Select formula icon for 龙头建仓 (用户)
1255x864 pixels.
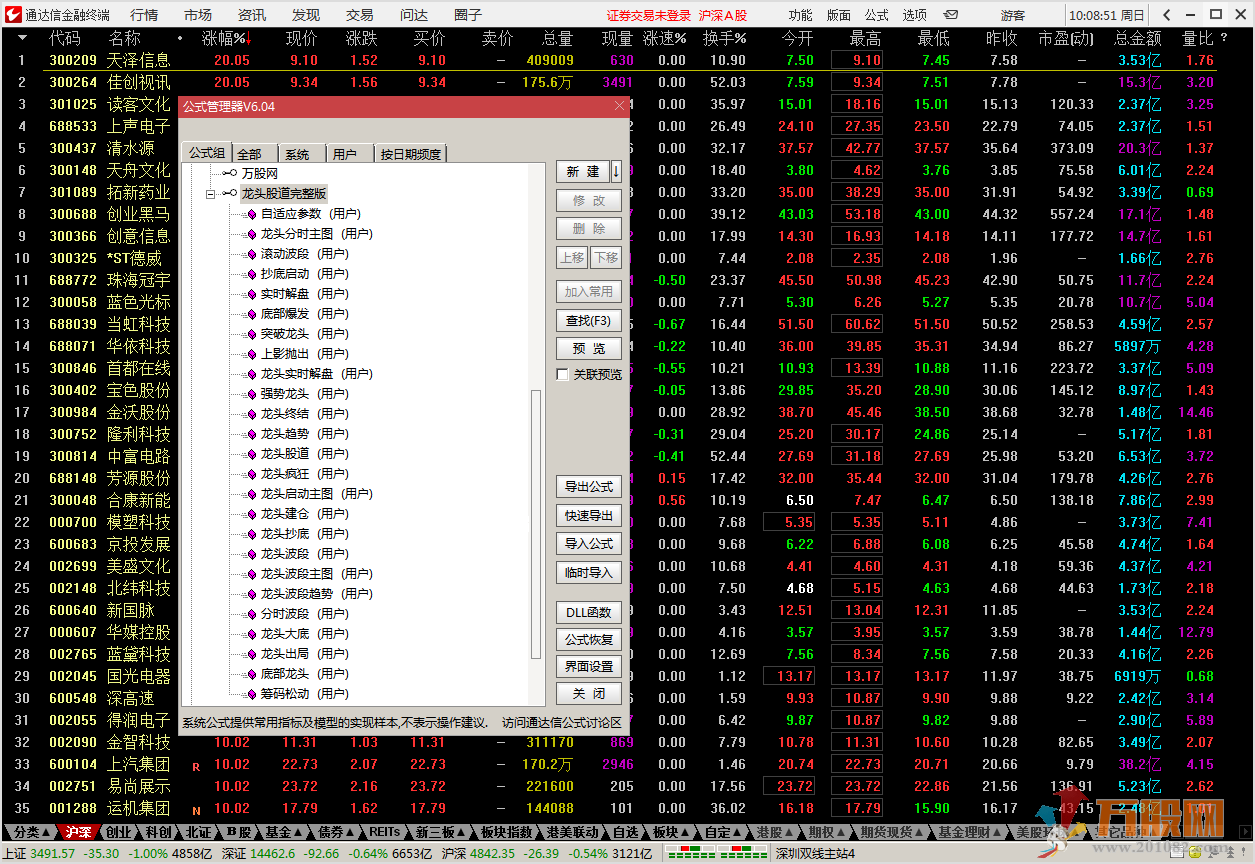pyautogui.click(x=251, y=513)
